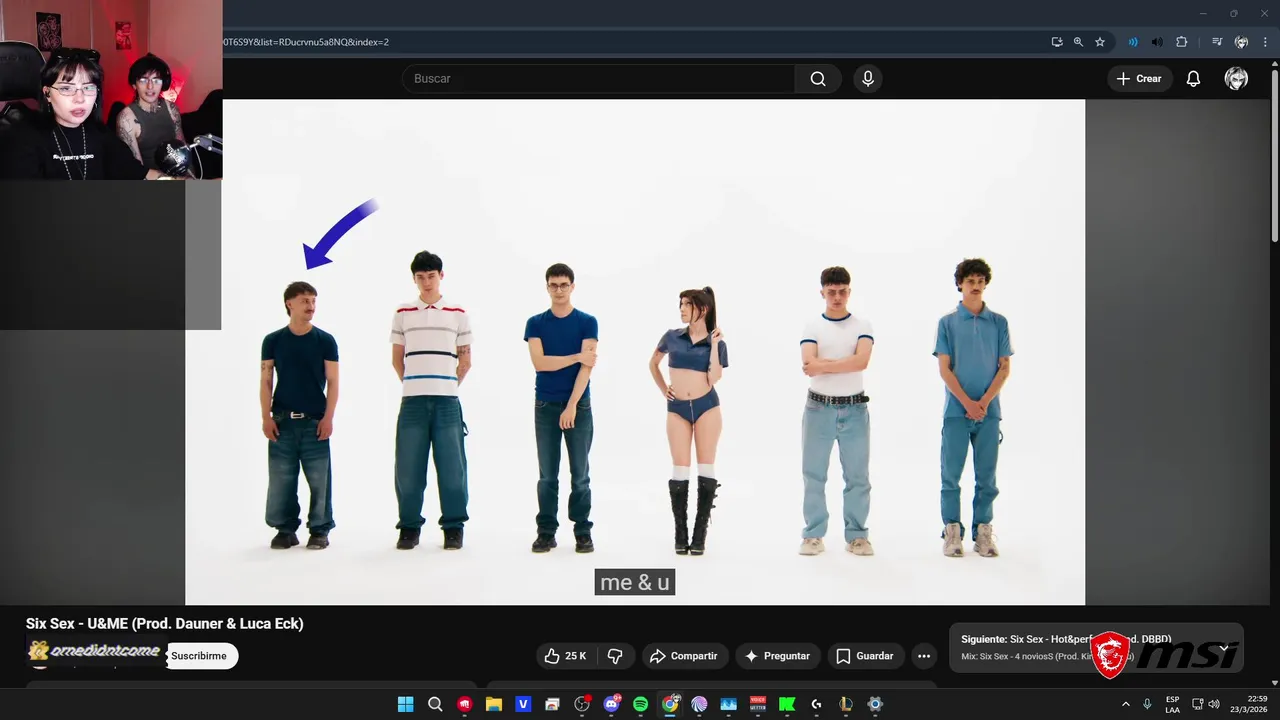Open Spotify from the taskbar
Image resolution: width=1280 pixels, height=720 pixels.
click(640, 704)
